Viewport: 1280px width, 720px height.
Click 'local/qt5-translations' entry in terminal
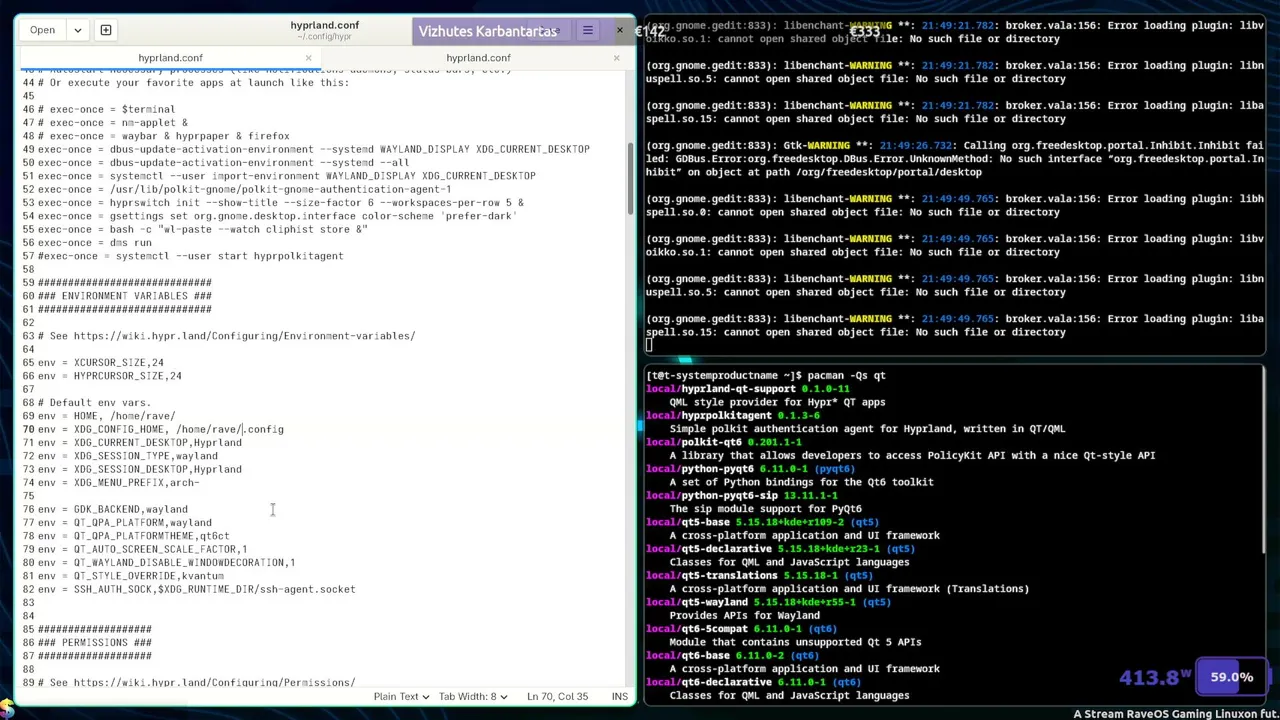[x=712, y=575]
